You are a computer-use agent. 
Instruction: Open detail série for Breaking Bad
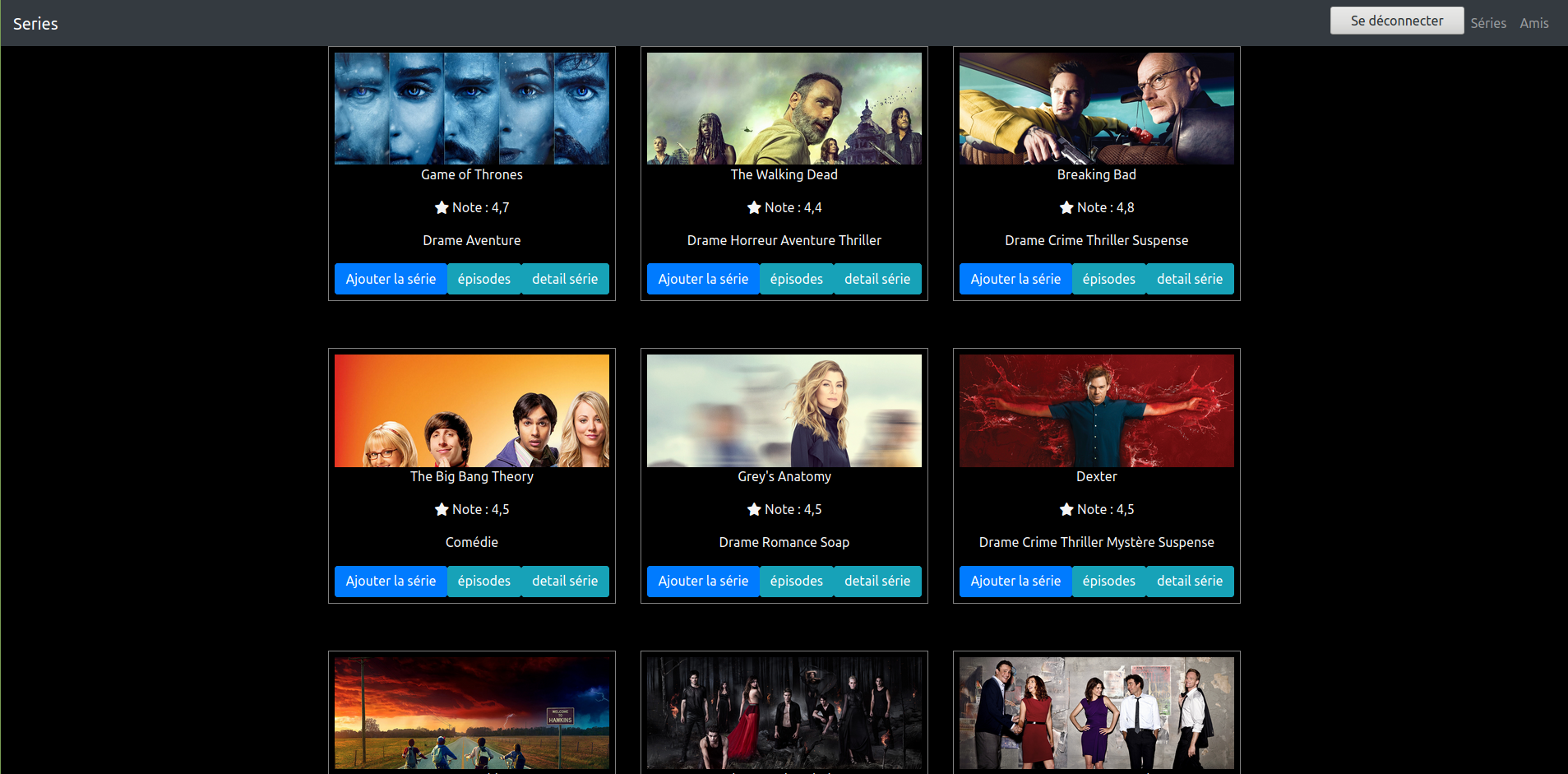1190,279
